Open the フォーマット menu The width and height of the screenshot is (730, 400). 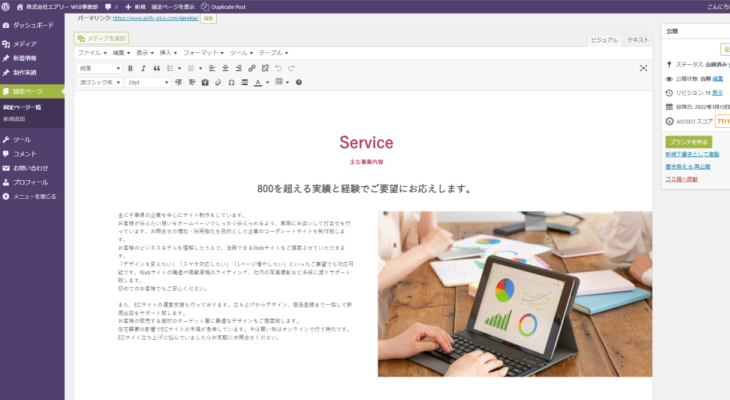click(203, 53)
